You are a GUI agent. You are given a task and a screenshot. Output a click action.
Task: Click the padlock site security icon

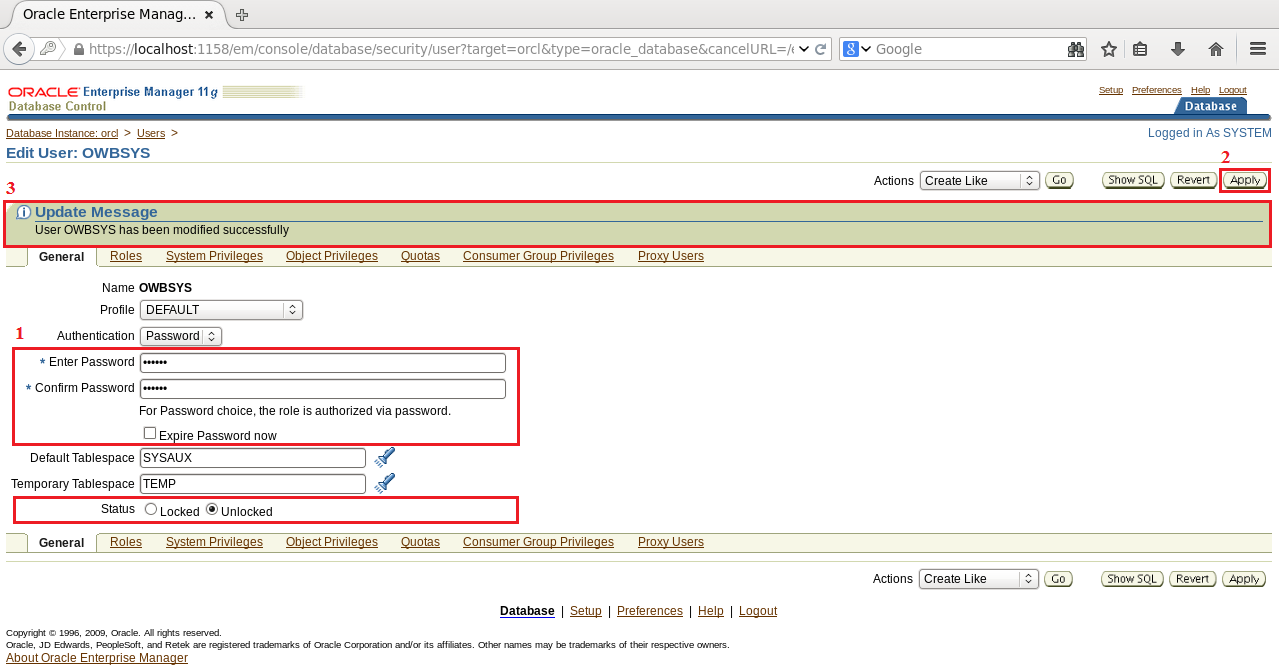(x=78, y=49)
